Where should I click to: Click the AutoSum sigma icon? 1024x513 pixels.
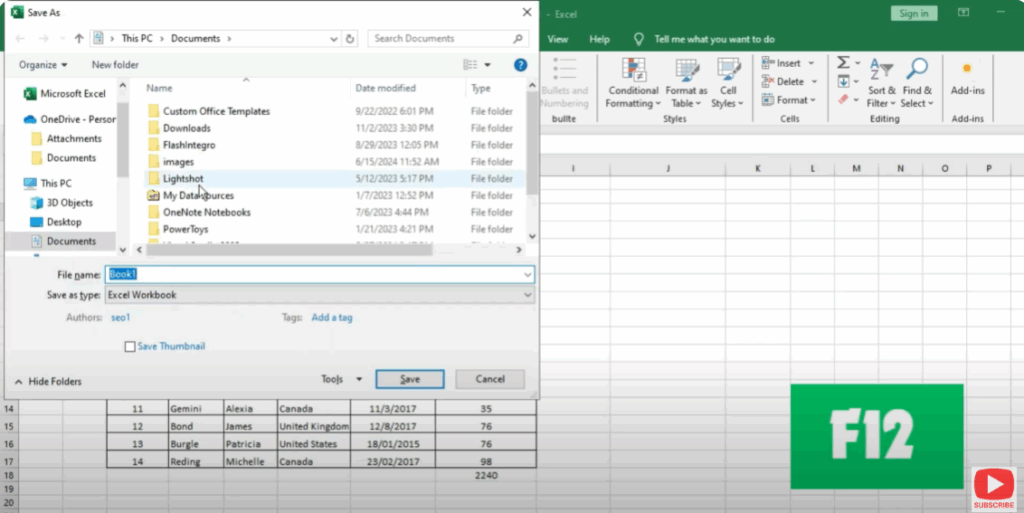[843, 63]
